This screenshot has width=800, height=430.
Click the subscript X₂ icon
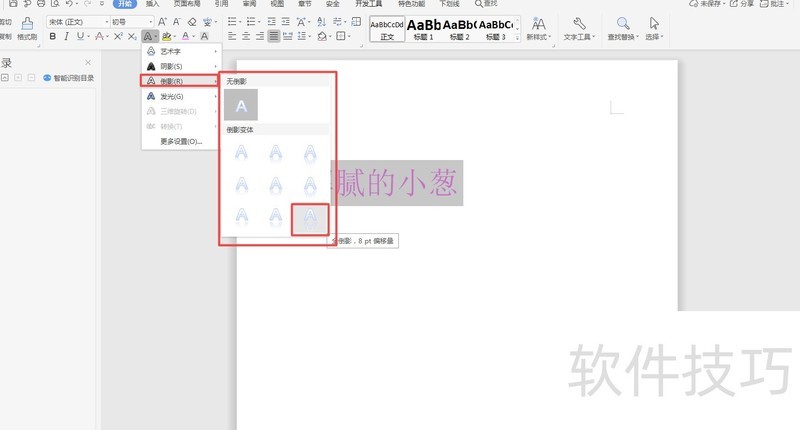132,36
